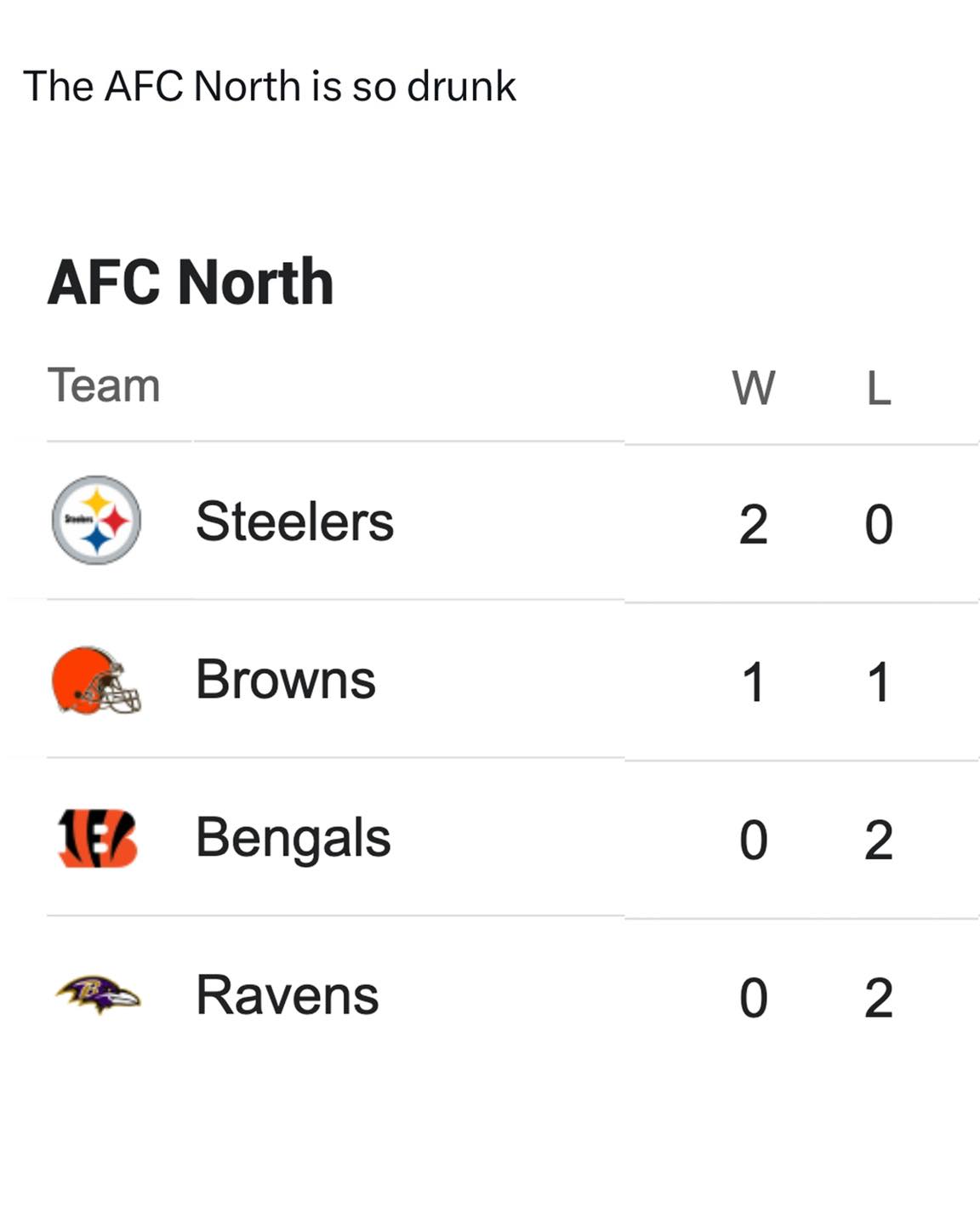The height and width of the screenshot is (1225, 980).
Task: Click the Browns losses value 1
Action: coord(879,682)
